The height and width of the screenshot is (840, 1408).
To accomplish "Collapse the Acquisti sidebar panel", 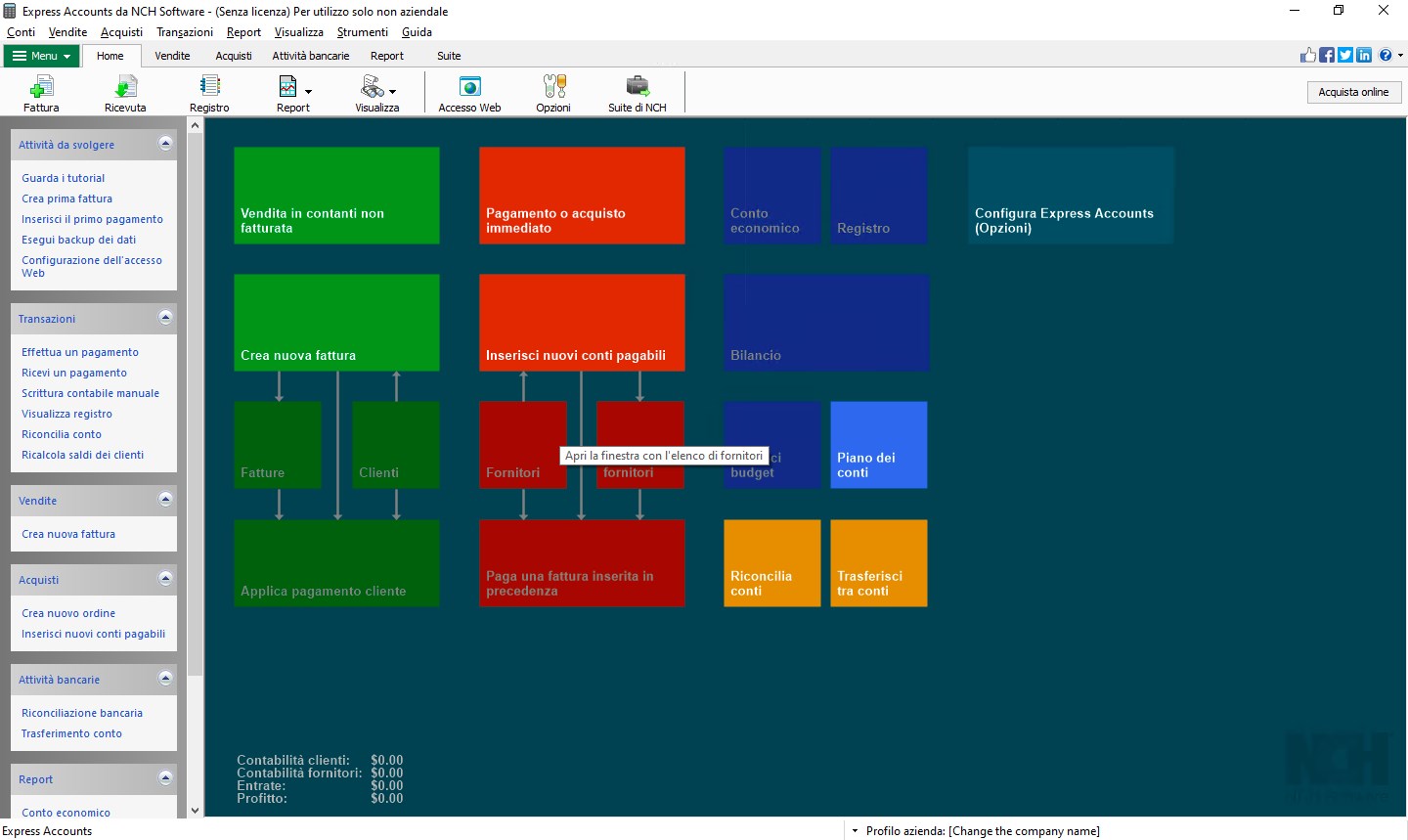I will pyautogui.click(x=165, y=579).
